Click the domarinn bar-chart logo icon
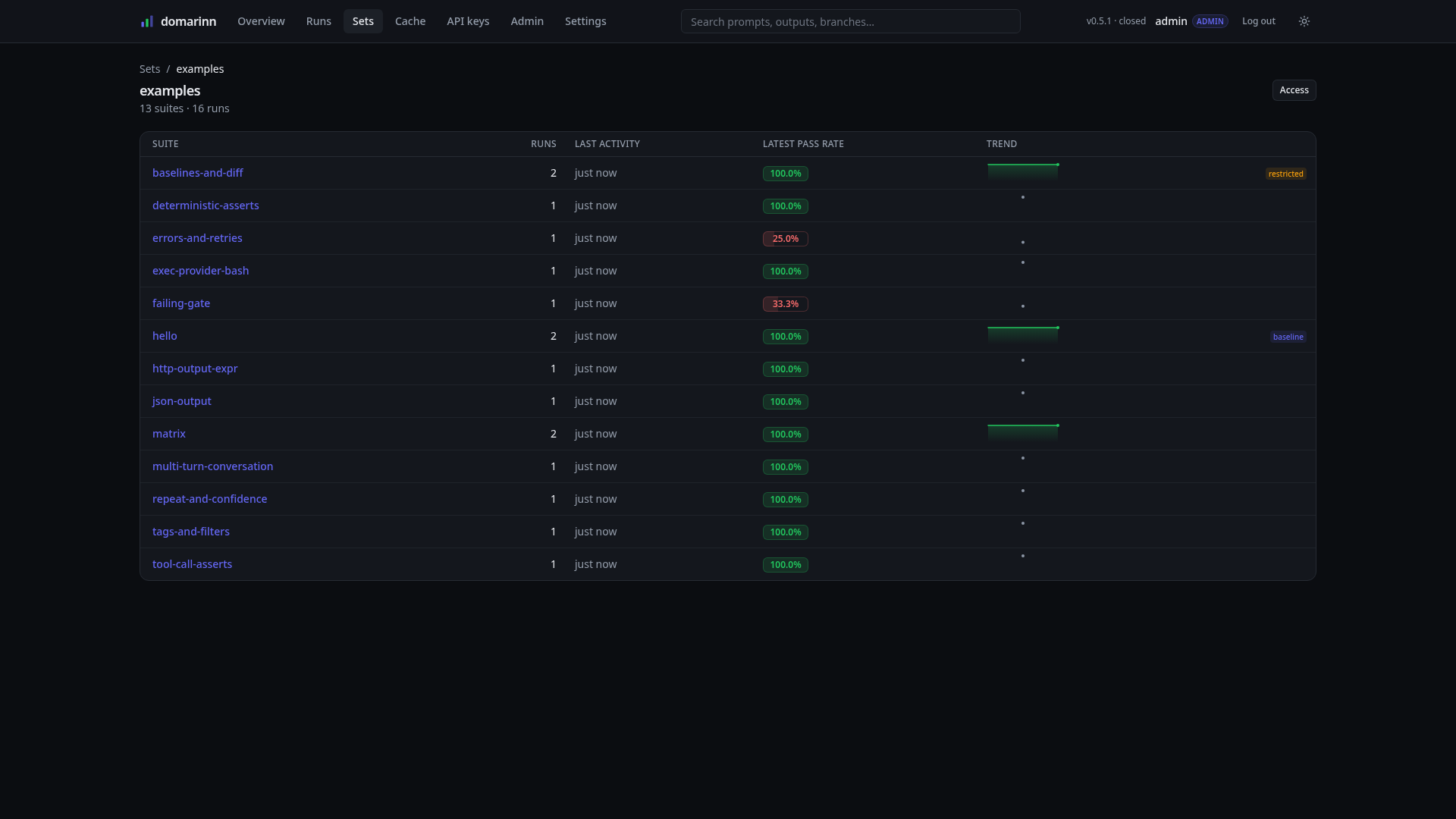Viewport: 1456px width, 819px height. click(147, 21)
